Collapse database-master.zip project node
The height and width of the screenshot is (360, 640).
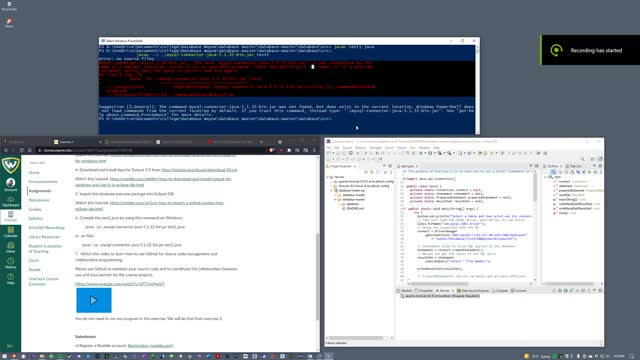pos(332,191)
